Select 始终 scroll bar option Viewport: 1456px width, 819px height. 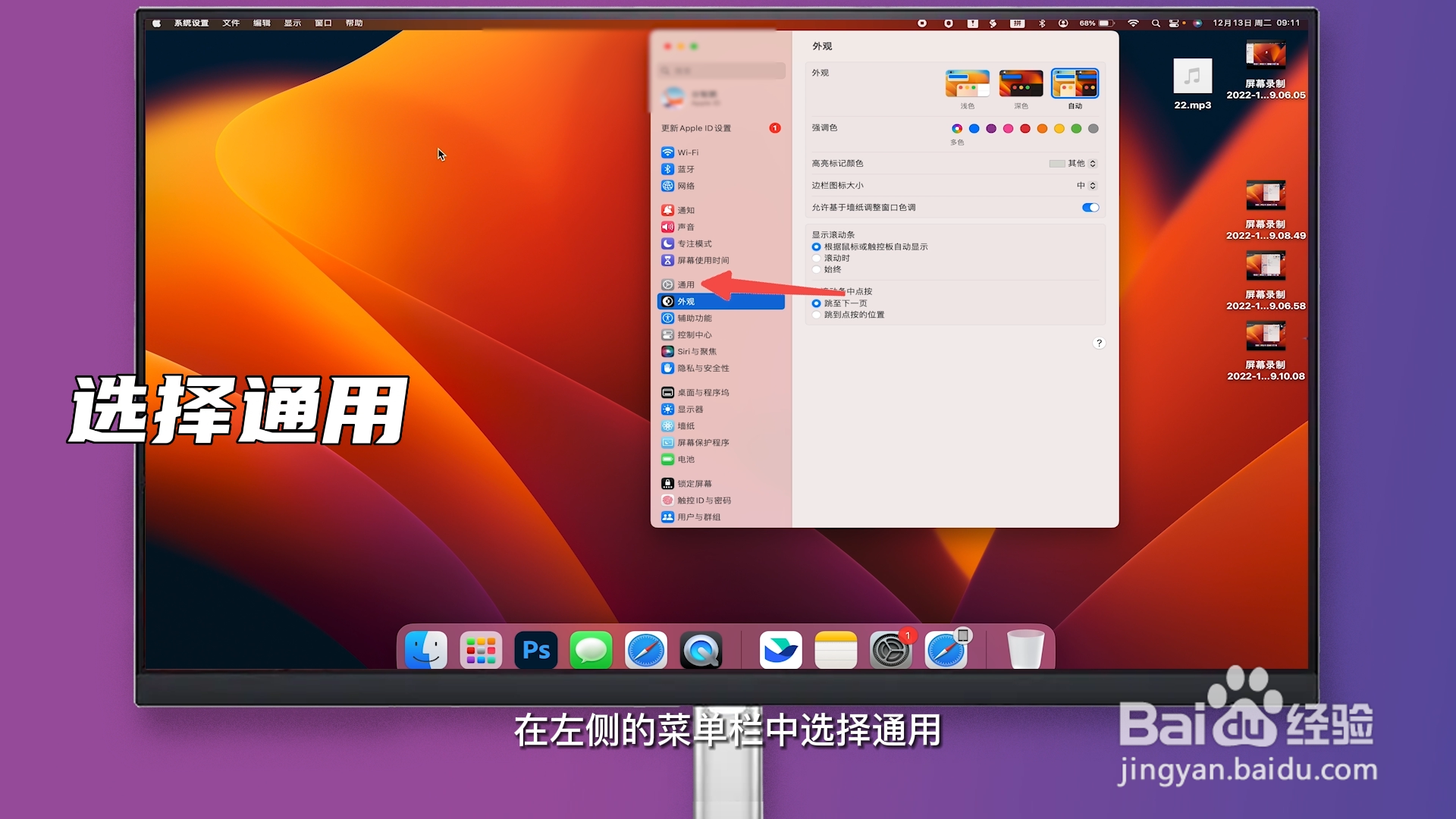click(817, 269)
